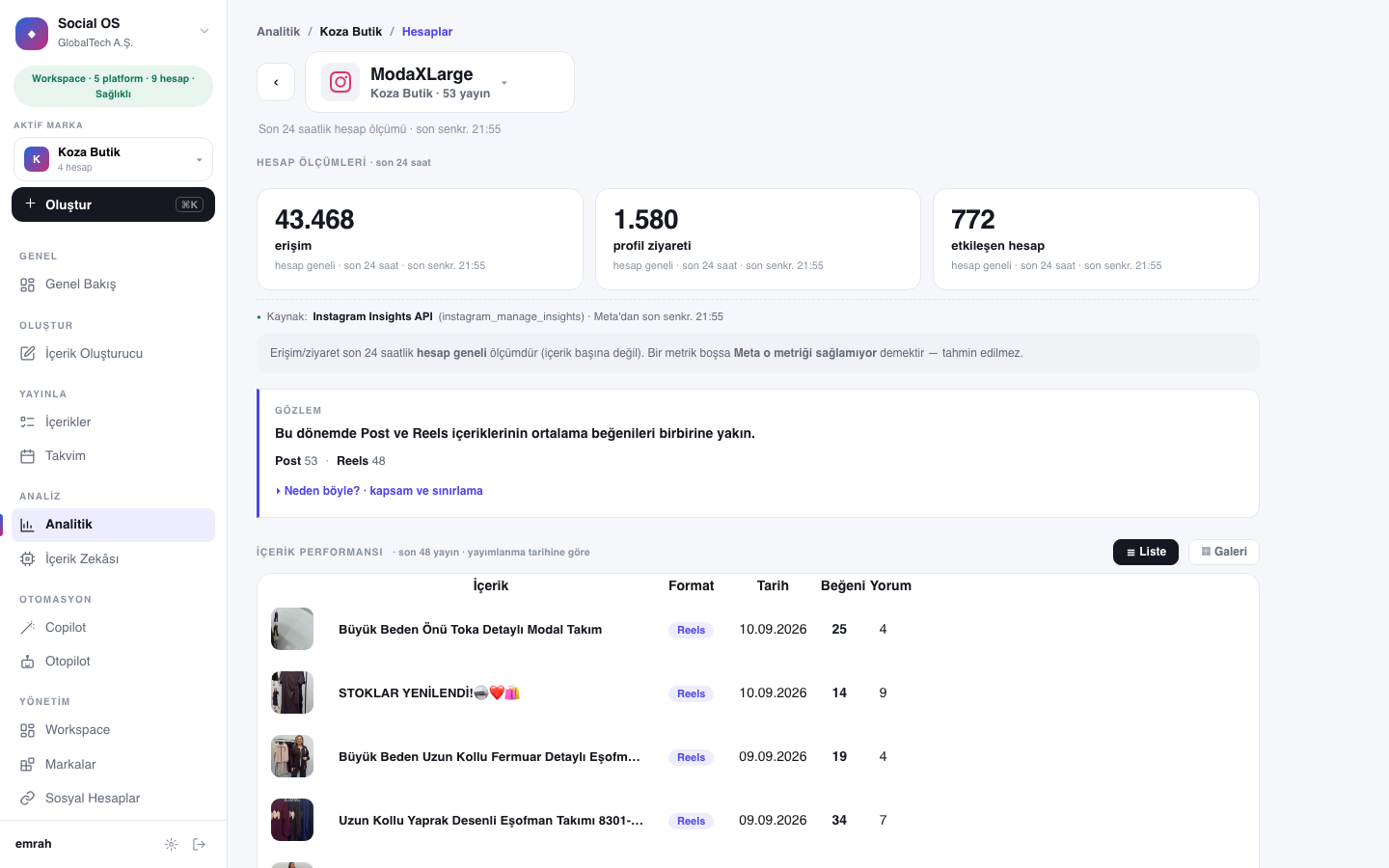This screenshot has width=1389, height=868.
Task: Open İçerik Zekası from the sidebar
Action: tap(113, 559)
